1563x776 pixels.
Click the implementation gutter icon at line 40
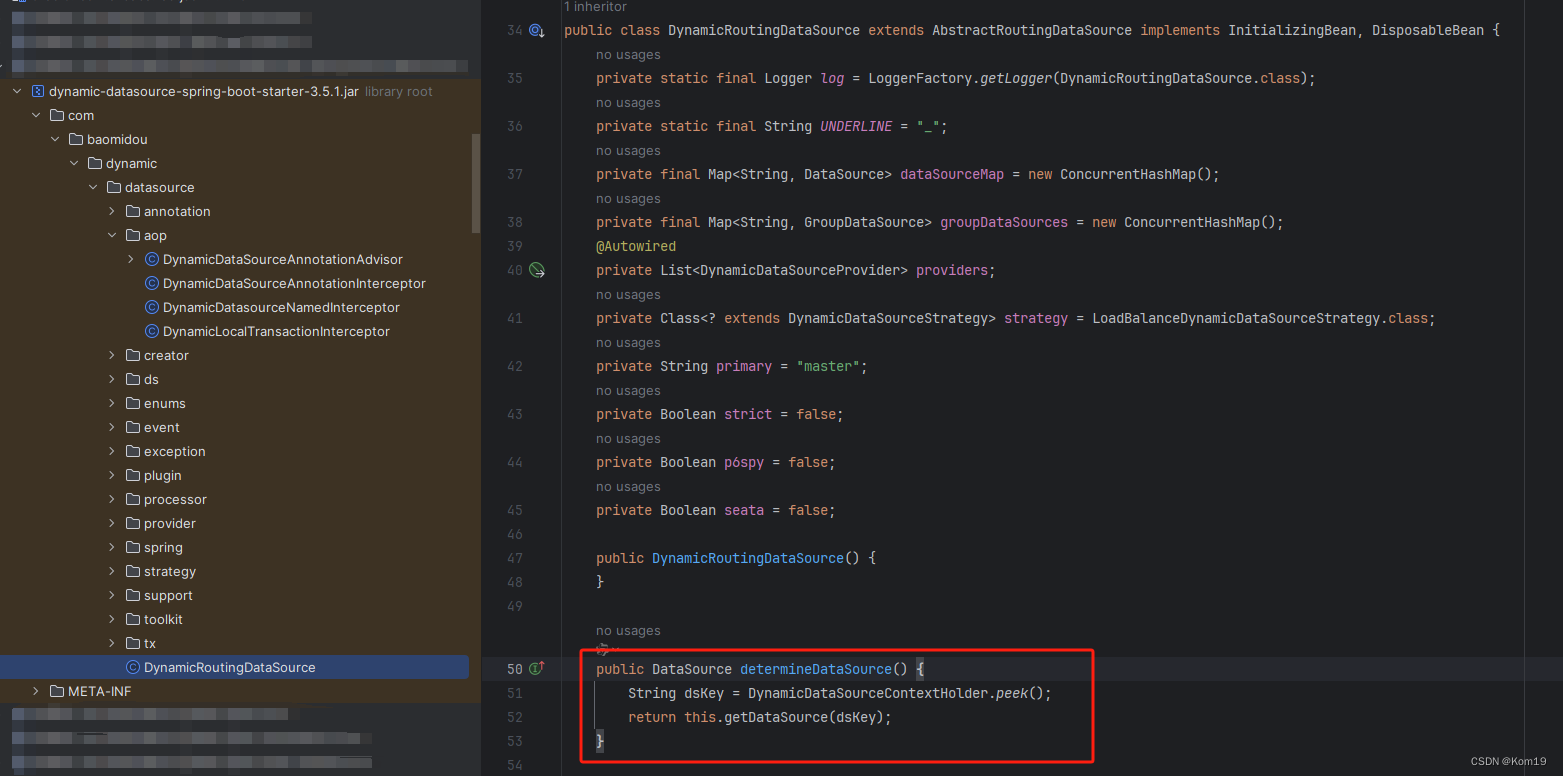[x=537, y=270]
